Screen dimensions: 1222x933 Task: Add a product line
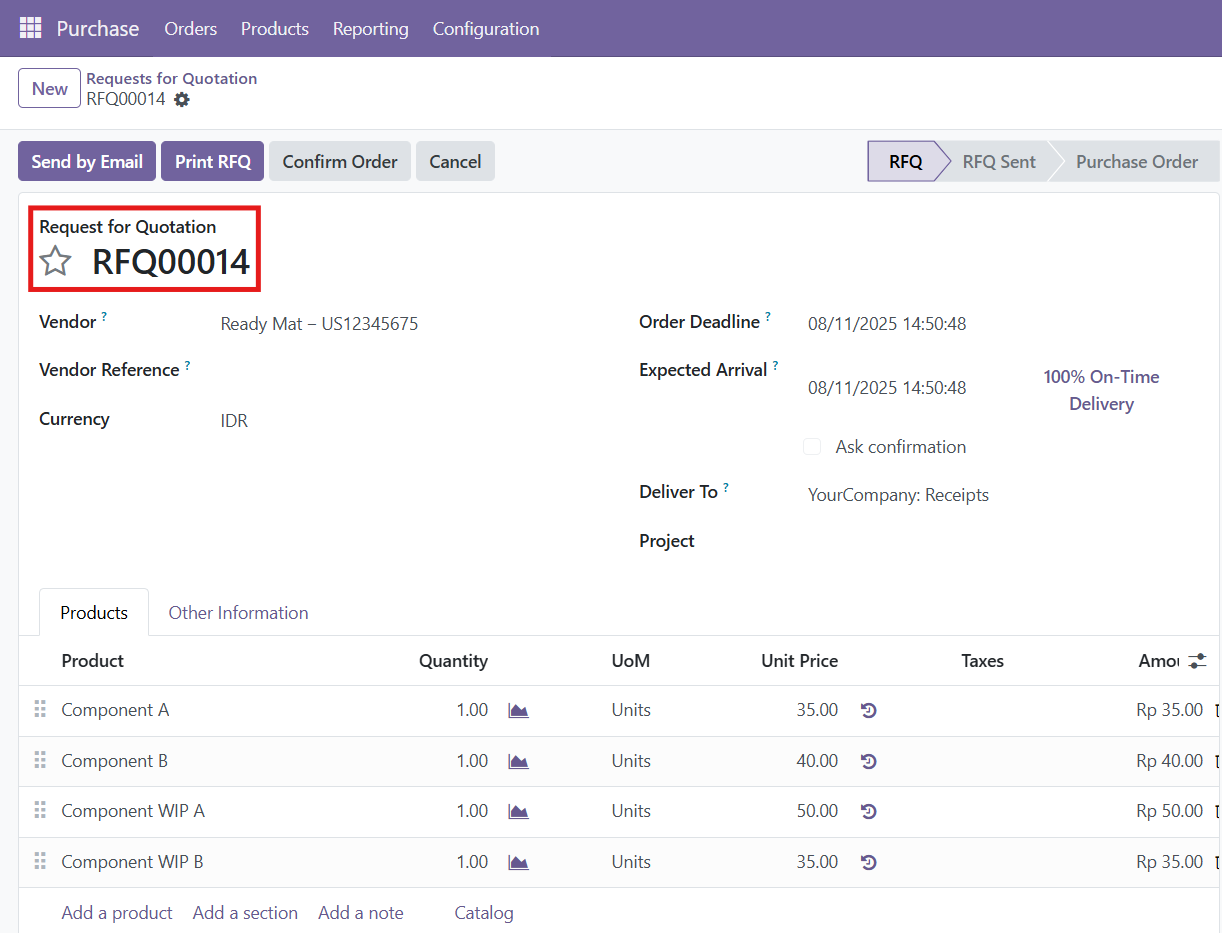click(116, 912)
